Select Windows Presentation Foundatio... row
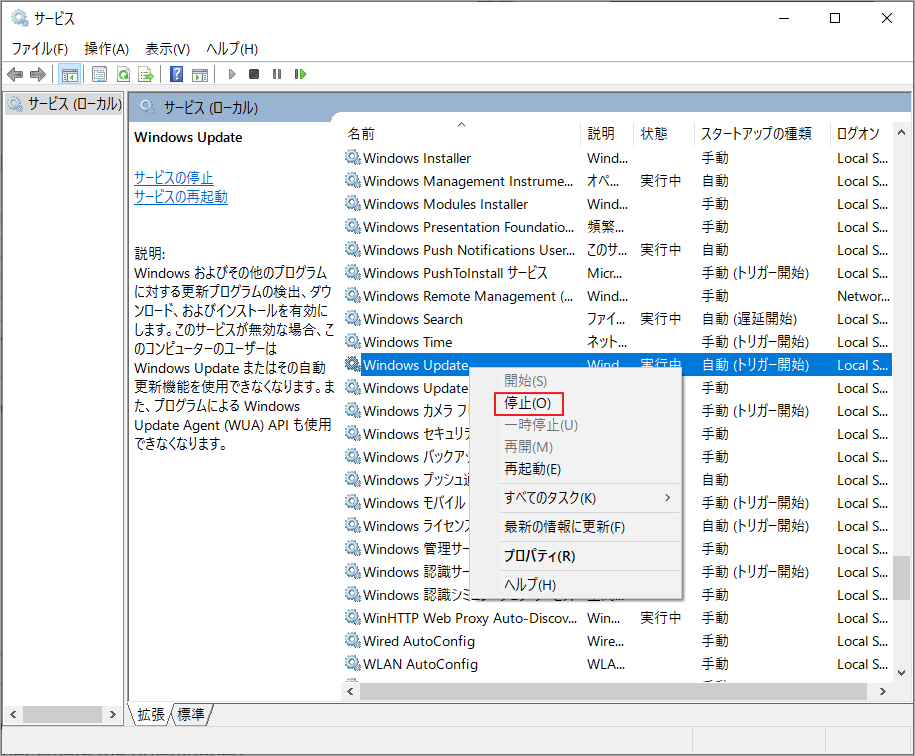This screenshot has height=756, width=915. (617, 227)
